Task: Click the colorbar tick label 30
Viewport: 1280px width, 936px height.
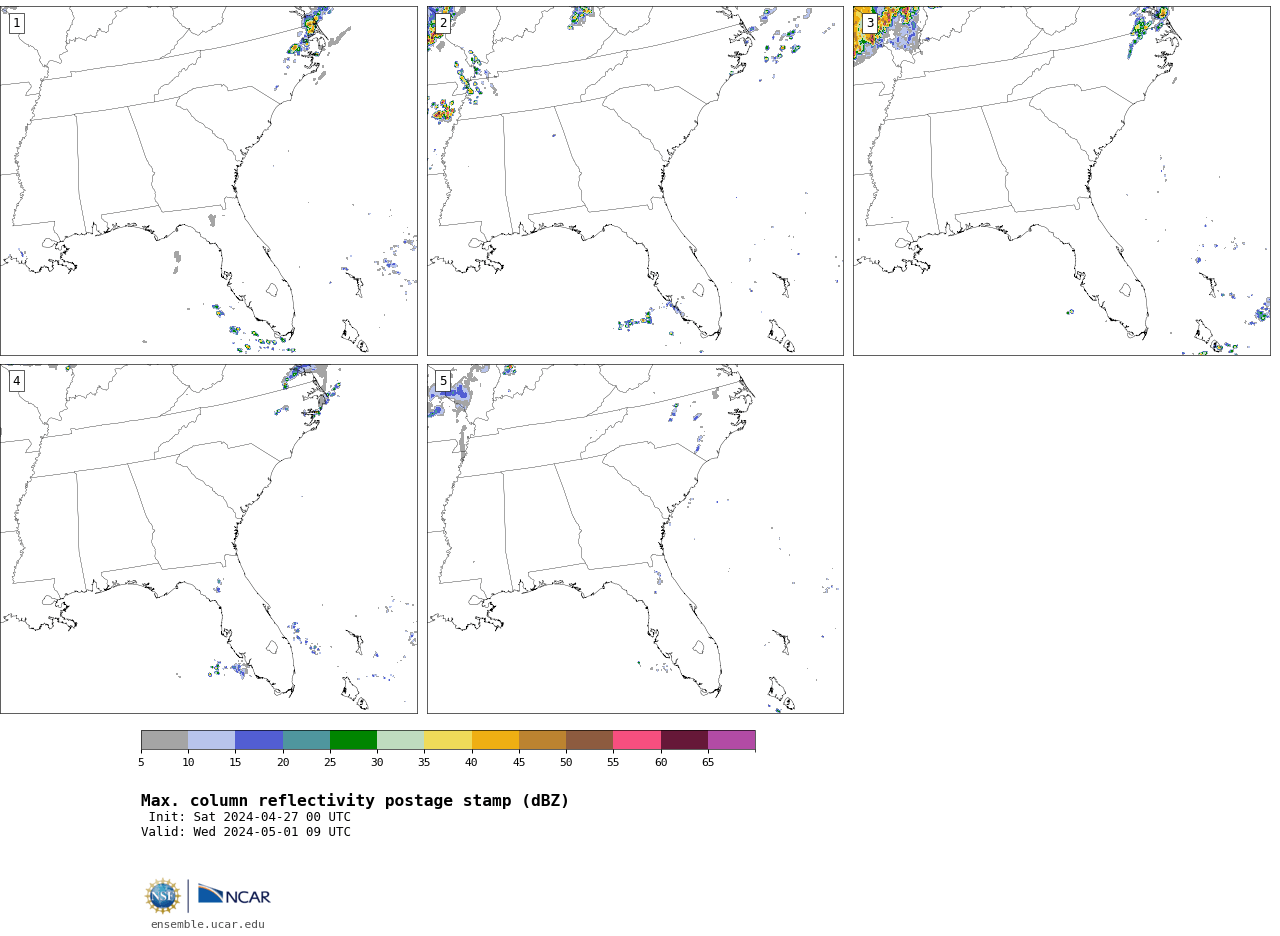Action: 377,762
